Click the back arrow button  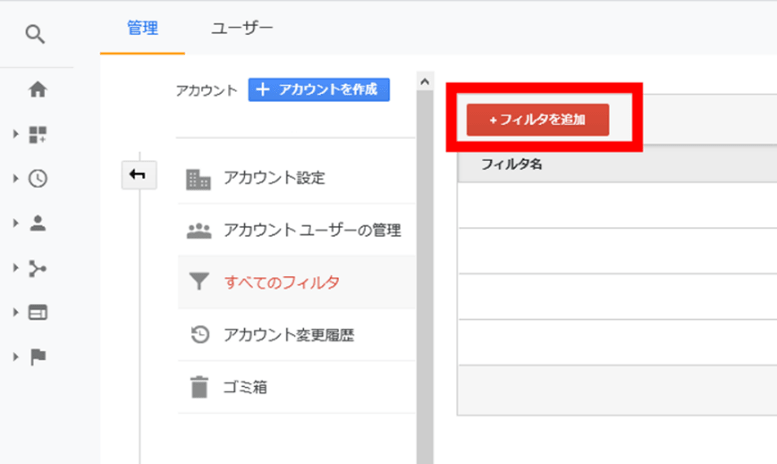[139, 175]
